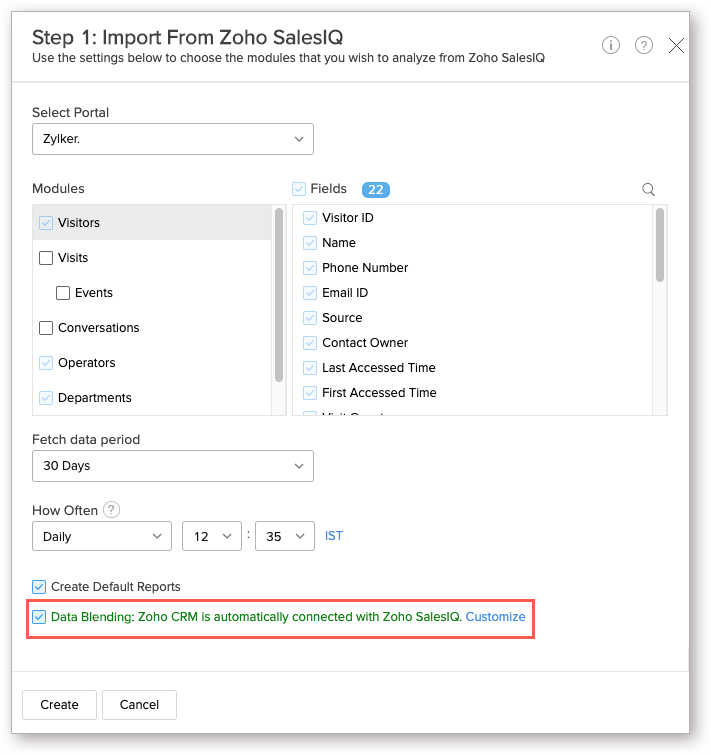Check the Conversations module checkbox
Screen dimensions: 711x755
[46, 328]
